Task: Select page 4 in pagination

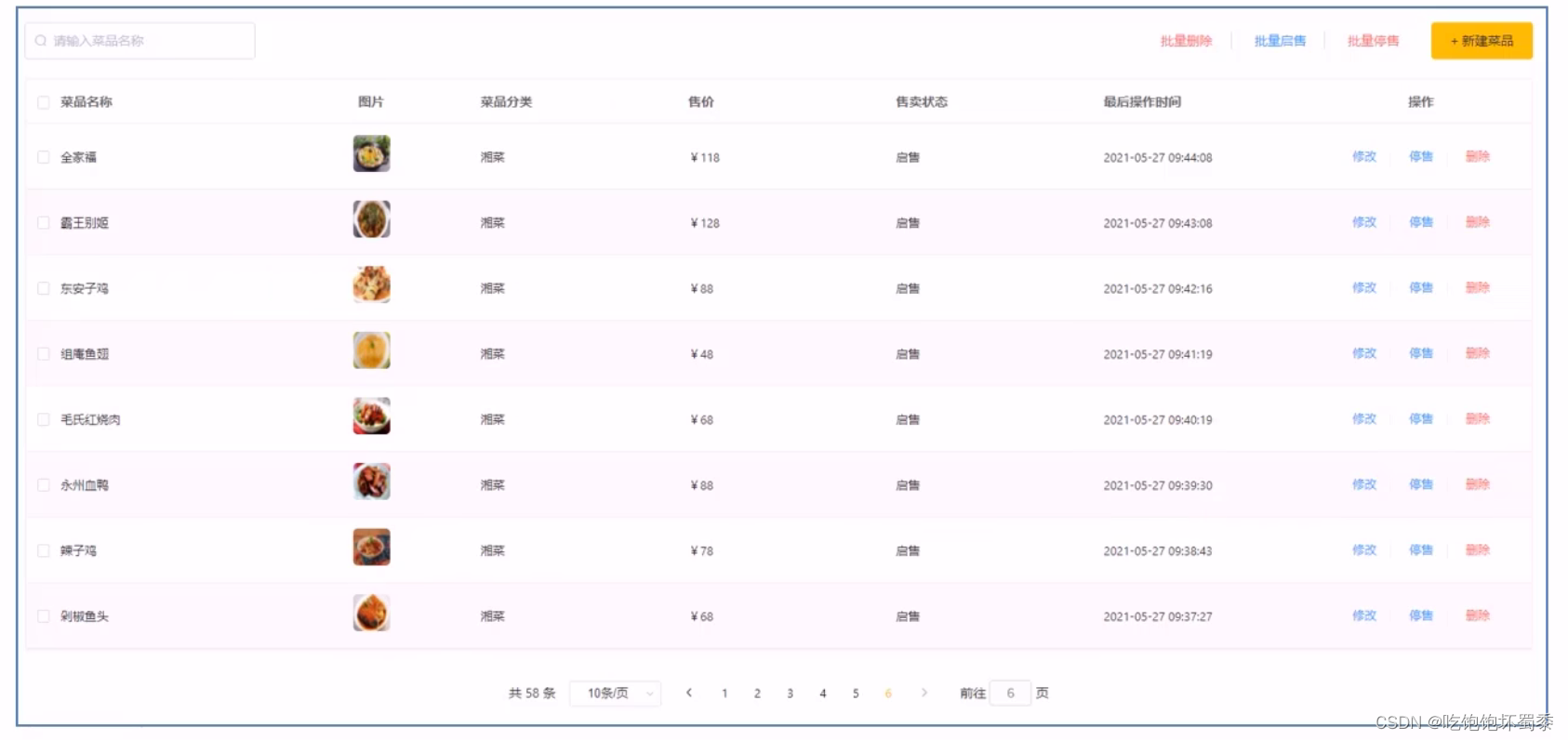Action: [x=823, y=694]
